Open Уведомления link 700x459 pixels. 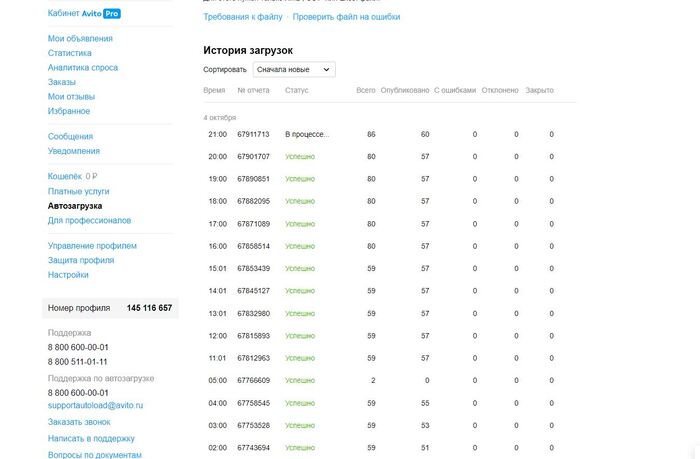point(74,151)
